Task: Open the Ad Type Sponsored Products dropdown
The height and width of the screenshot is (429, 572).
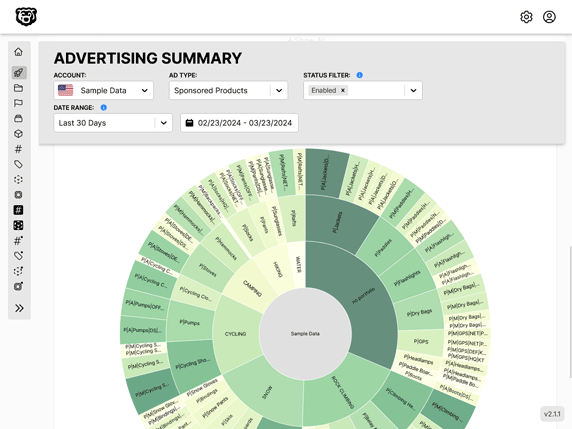Action: [x=228, y=90]
